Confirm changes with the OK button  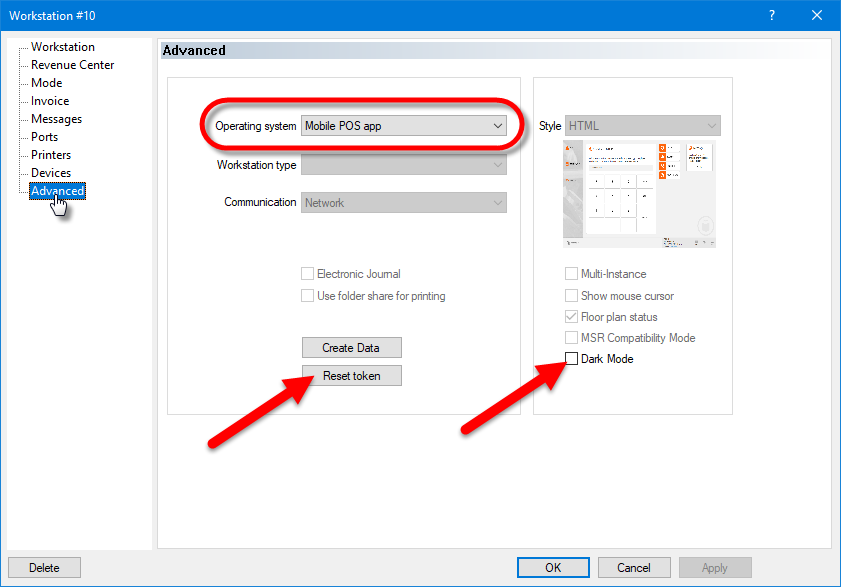[x=553, y=568]
